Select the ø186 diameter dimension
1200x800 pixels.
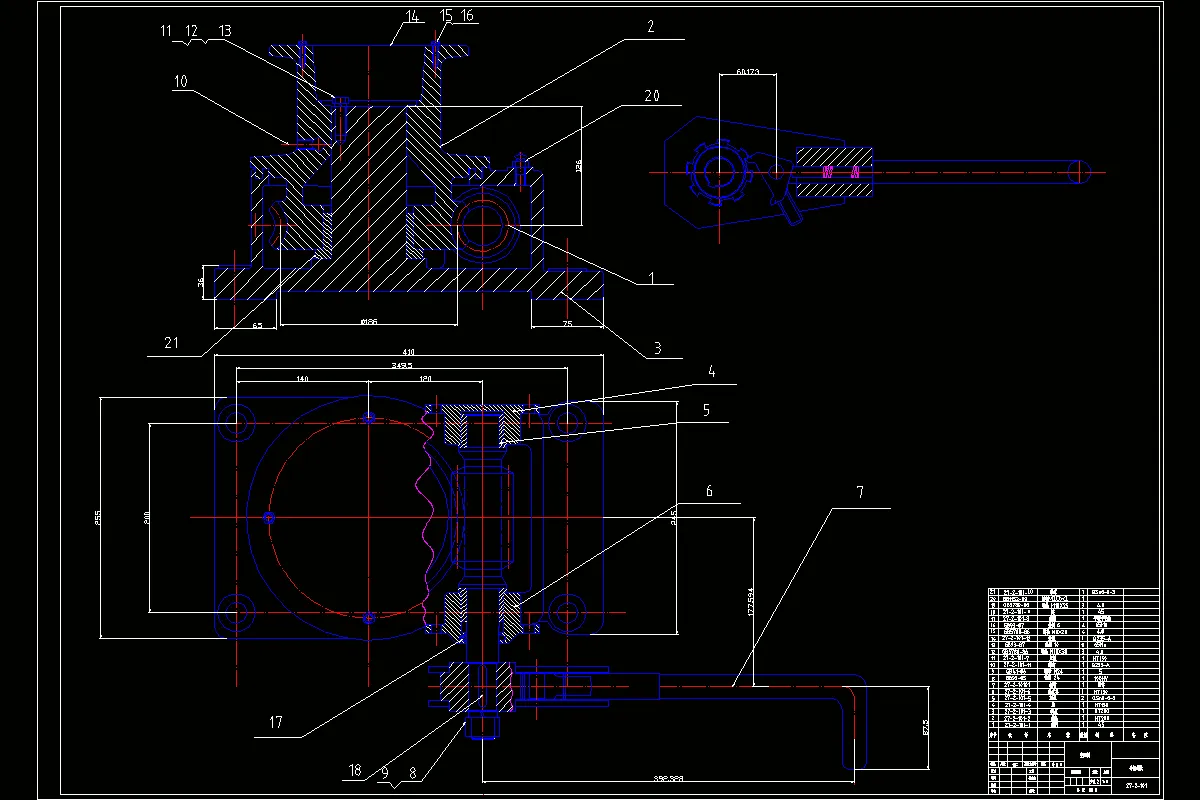pyautogui.click(x=368, y=322)
